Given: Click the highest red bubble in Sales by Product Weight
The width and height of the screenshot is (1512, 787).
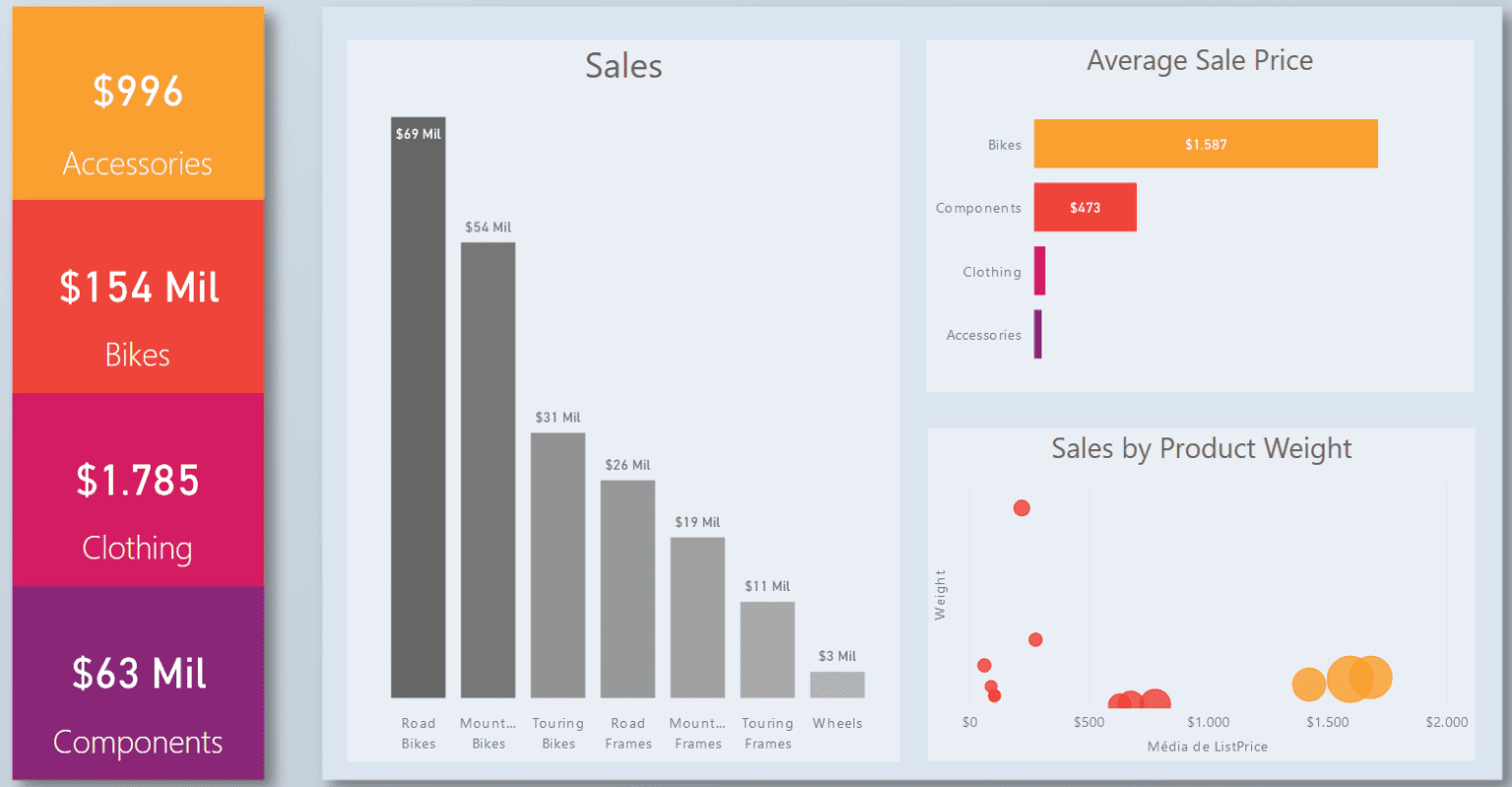Looking at the screenshot, I should (1021, 507).
